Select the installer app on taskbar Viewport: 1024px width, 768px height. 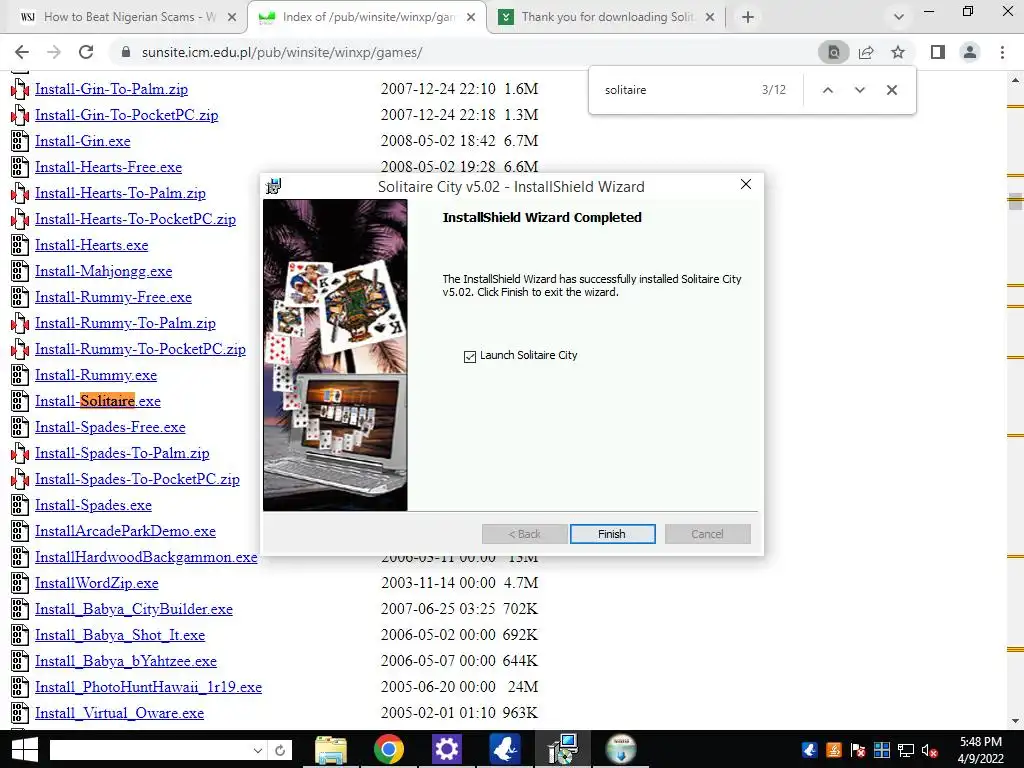[x=563, y=749]
